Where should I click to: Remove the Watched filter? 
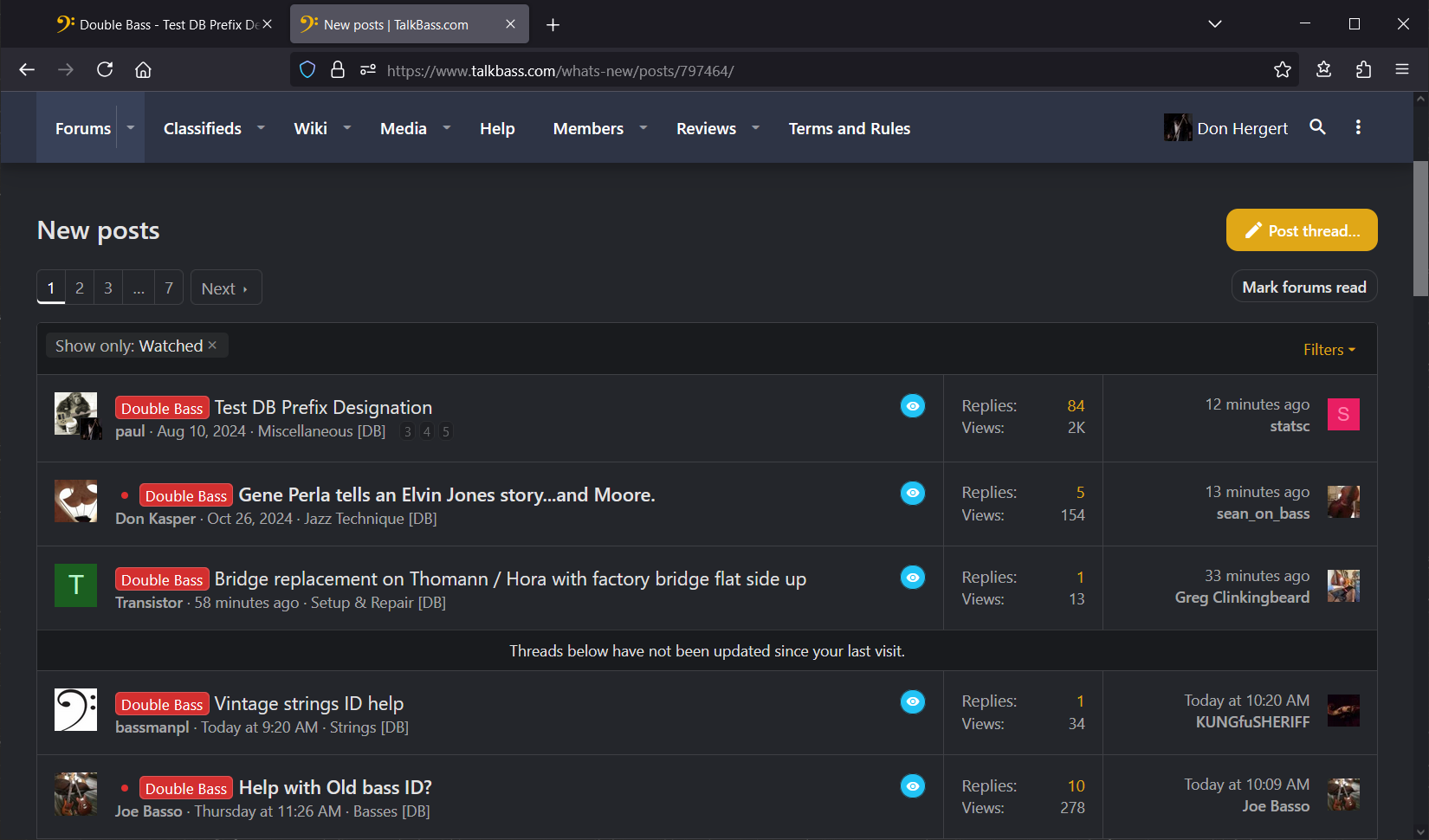(x=212, y=346)
